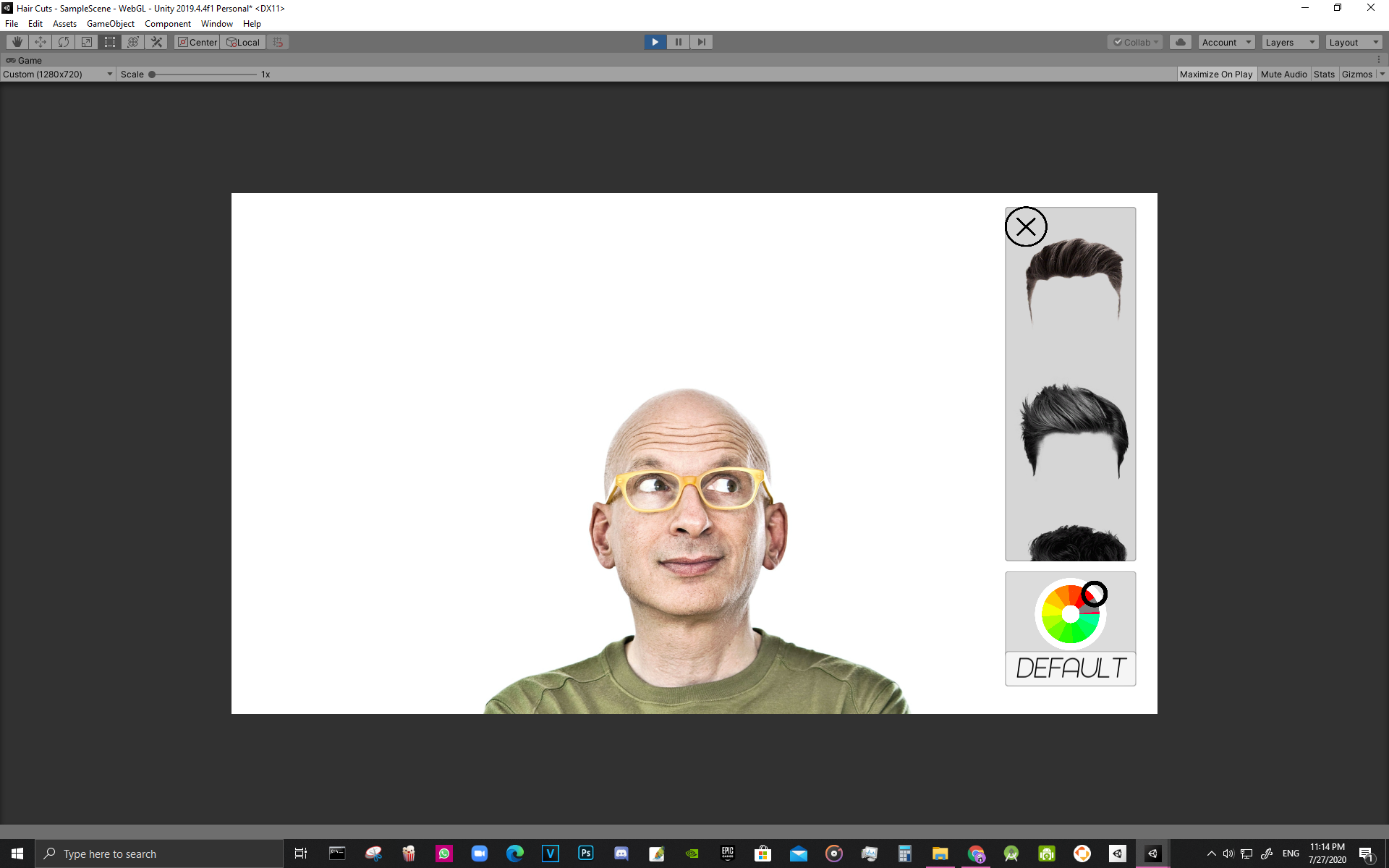Open WhatsApp from the taskbar
This screenshot has height=868, width=1389.
pyautogui.click(x=443, y=854)
